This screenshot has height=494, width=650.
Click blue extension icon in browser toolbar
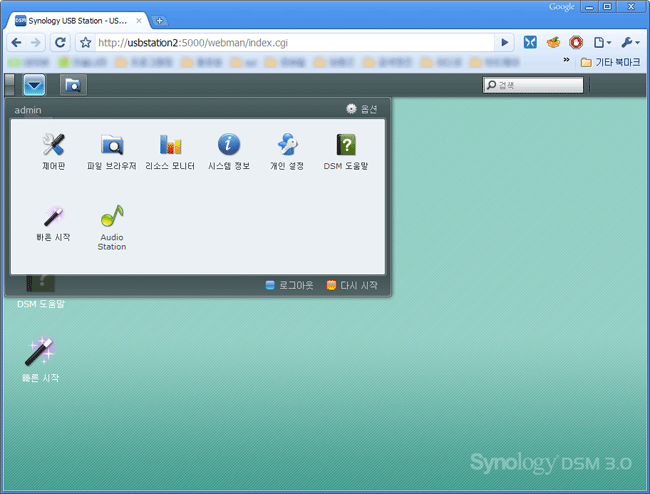pos(530,42)
